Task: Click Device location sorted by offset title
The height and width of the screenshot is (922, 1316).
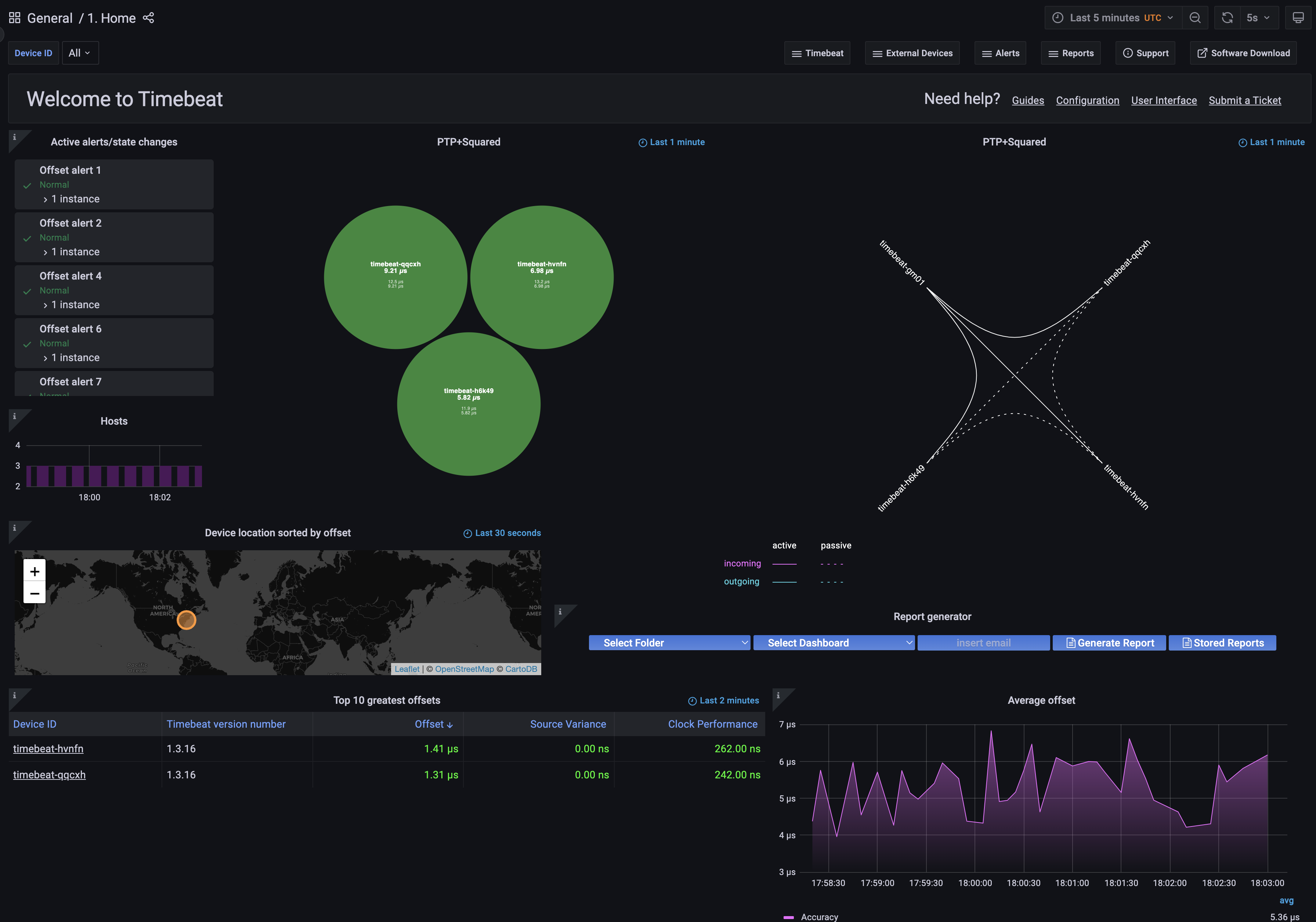Action: pos(278,533)
